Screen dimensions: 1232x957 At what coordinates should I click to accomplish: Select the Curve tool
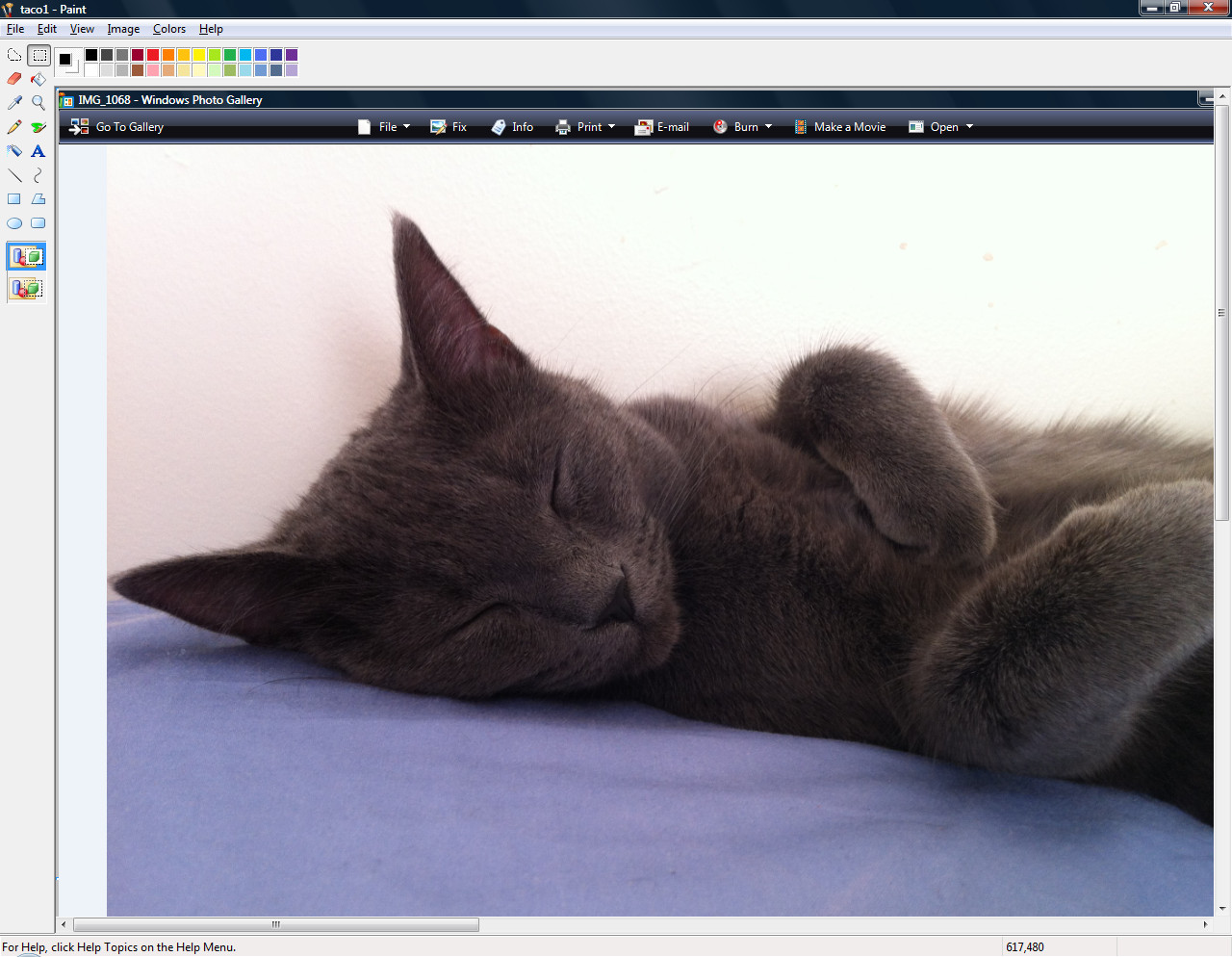point(38,175)
